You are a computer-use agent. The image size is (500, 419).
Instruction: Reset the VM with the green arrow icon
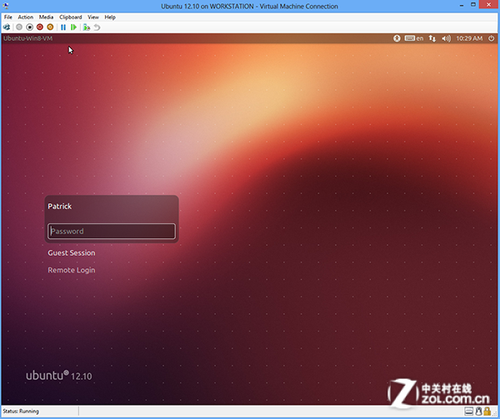pyautogui.click(x=74, y=27)
